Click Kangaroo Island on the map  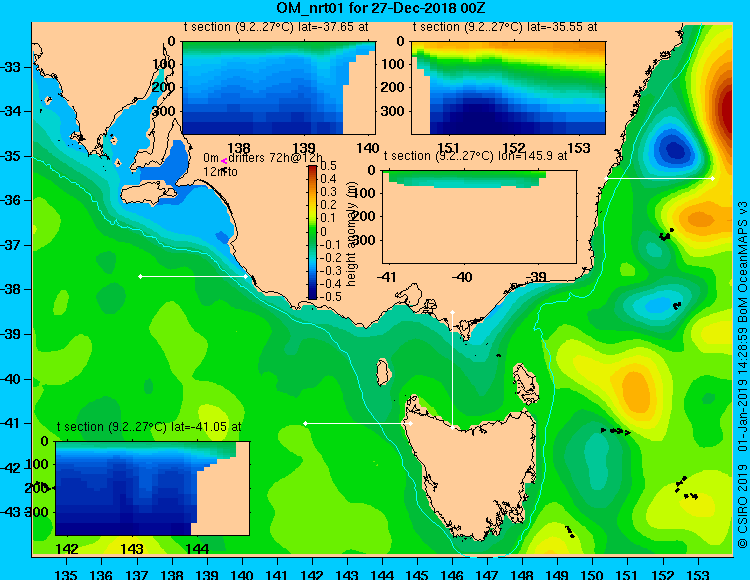[149, 192]
